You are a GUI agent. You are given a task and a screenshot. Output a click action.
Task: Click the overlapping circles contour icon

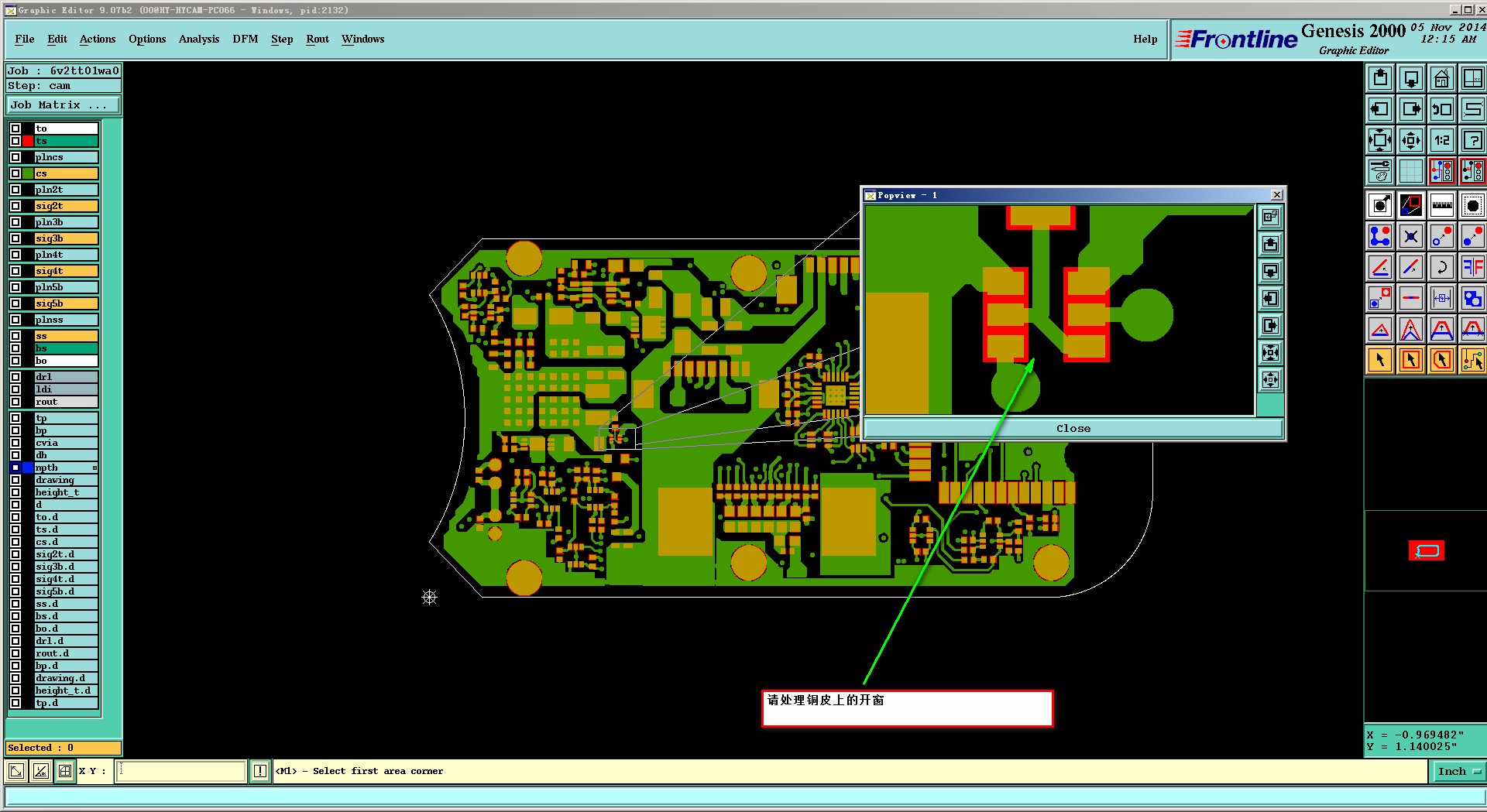tap(1473, 298)
